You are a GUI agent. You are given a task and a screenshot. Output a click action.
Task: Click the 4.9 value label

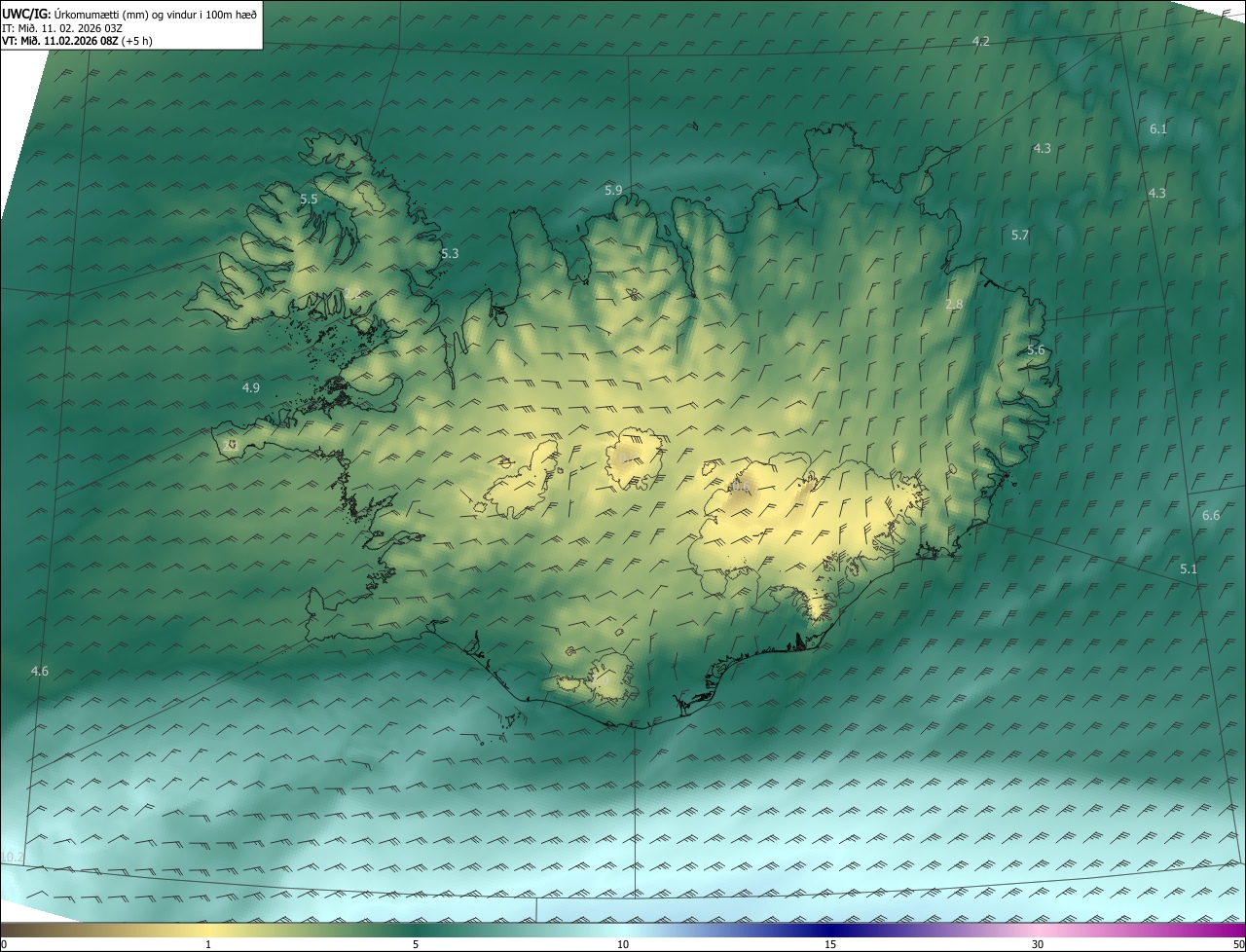(251, 387)
